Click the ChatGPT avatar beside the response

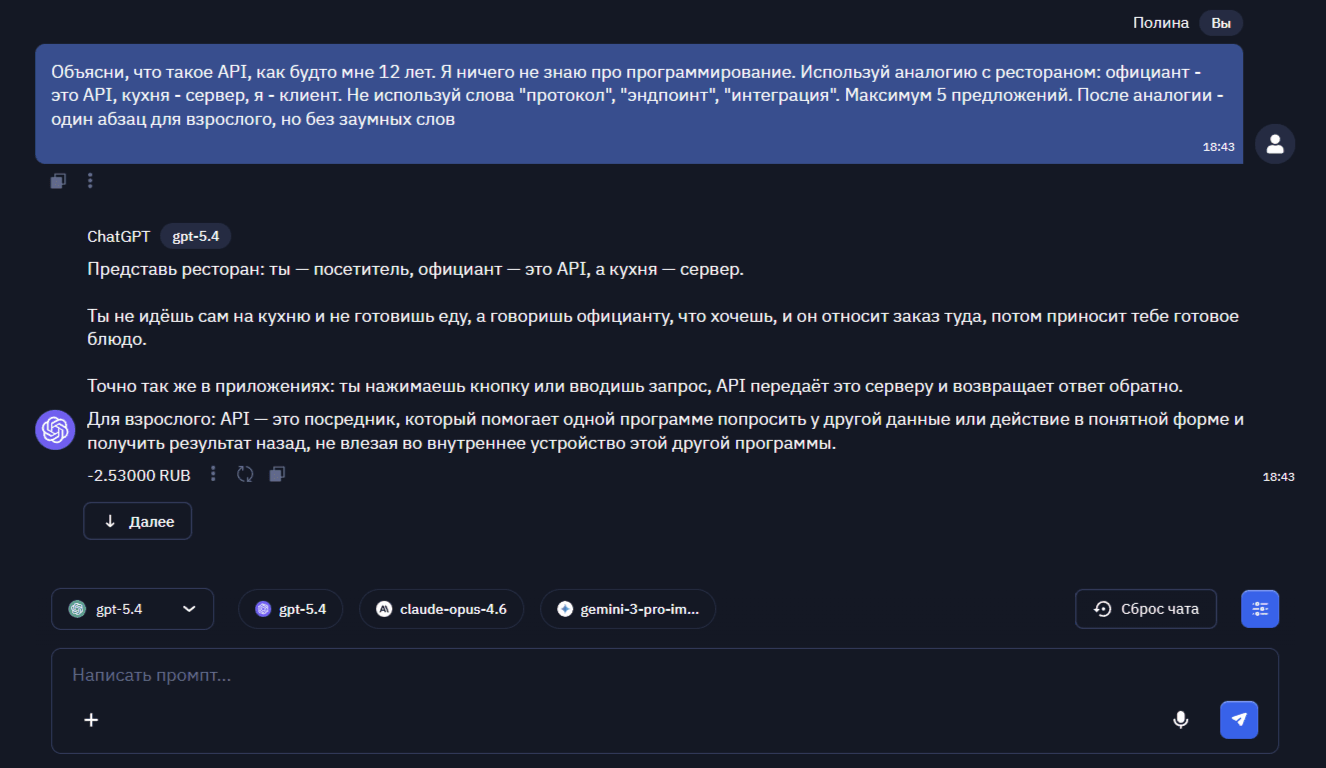(x=55, y=430)
